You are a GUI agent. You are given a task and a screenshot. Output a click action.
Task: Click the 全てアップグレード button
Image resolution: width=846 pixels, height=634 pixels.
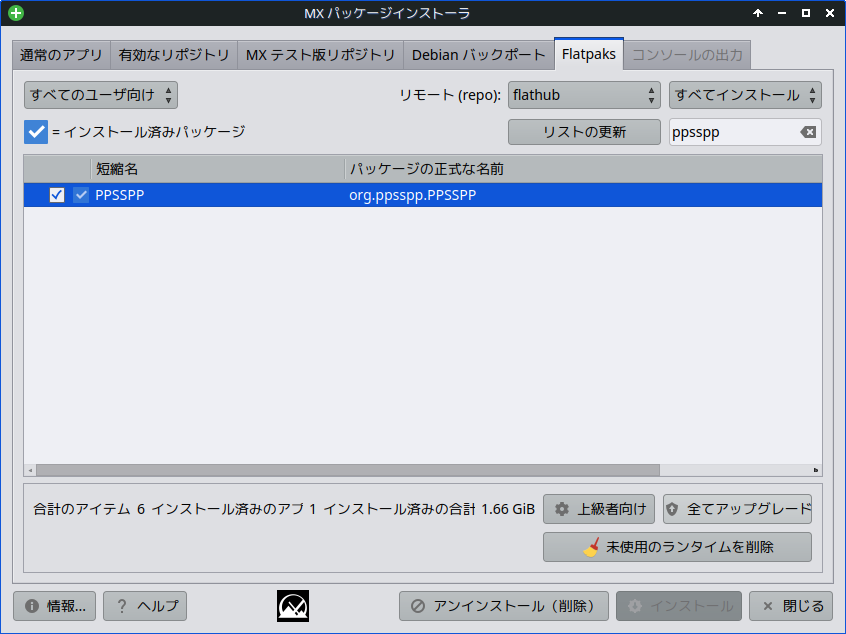738,509
